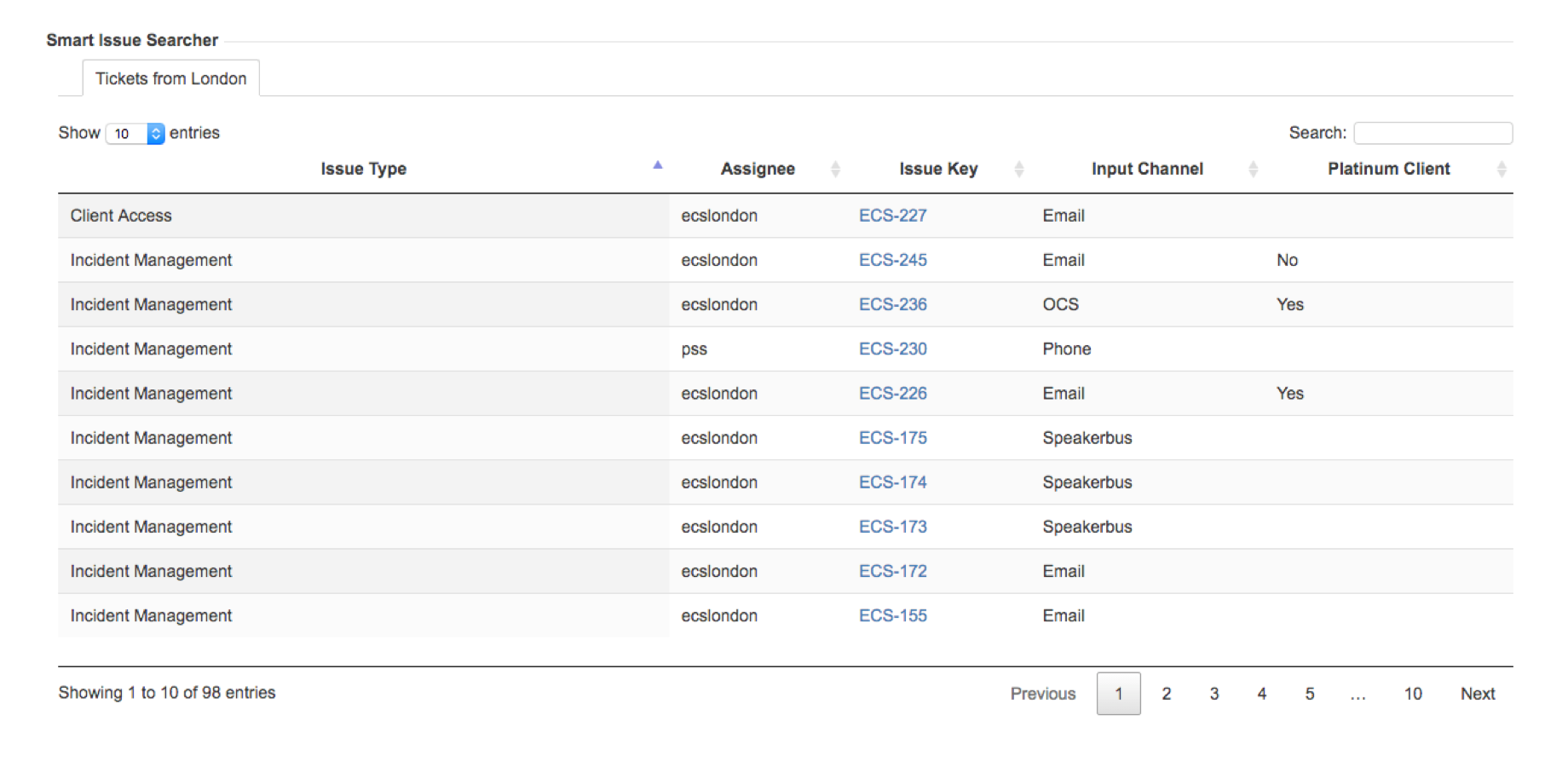The height and width of the screenshot is (767, 1568).
Task: Jump to page 10 of results
Action: (1412, 694)
